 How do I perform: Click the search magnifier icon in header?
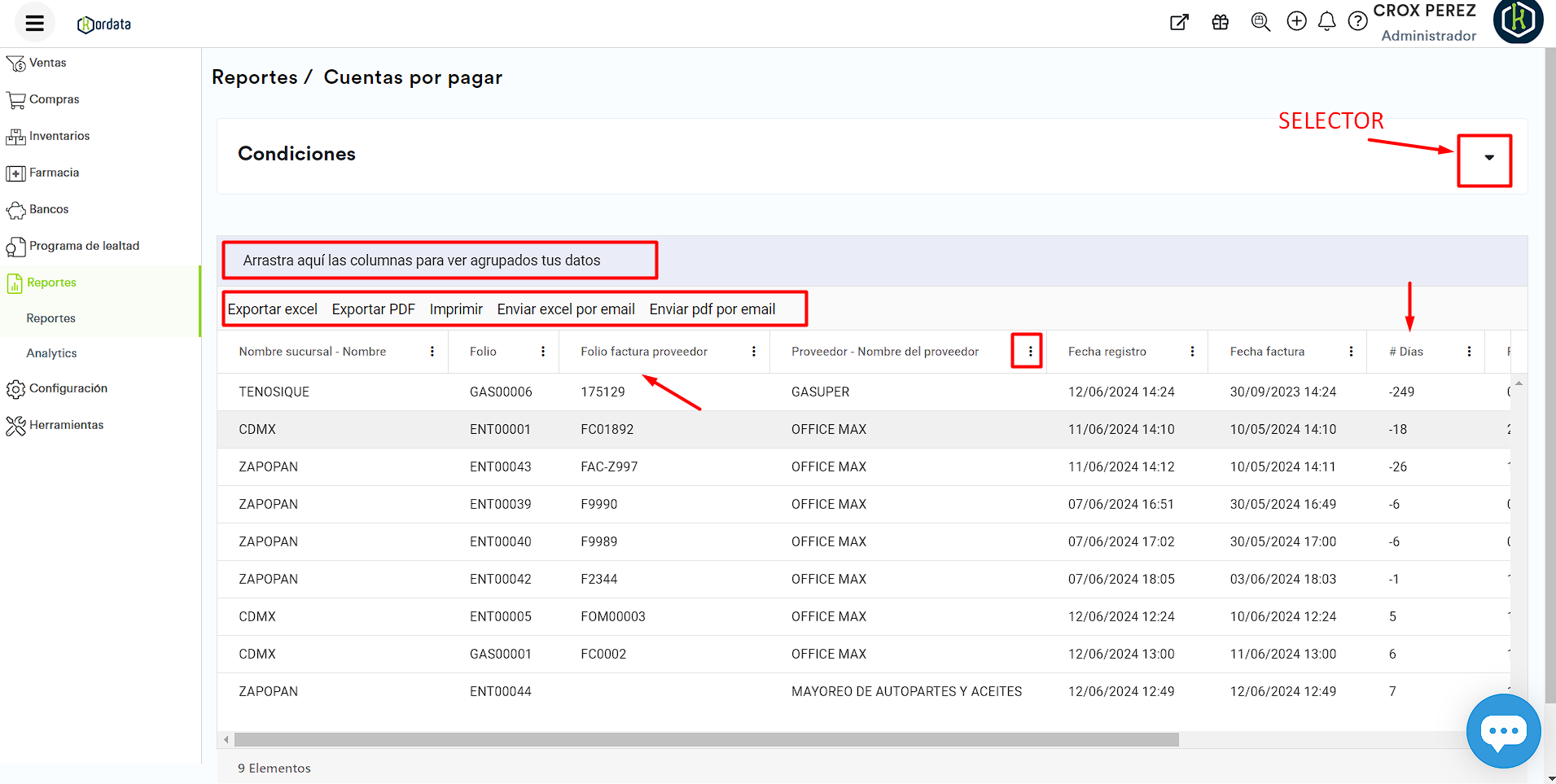(x=1260, y=22)
